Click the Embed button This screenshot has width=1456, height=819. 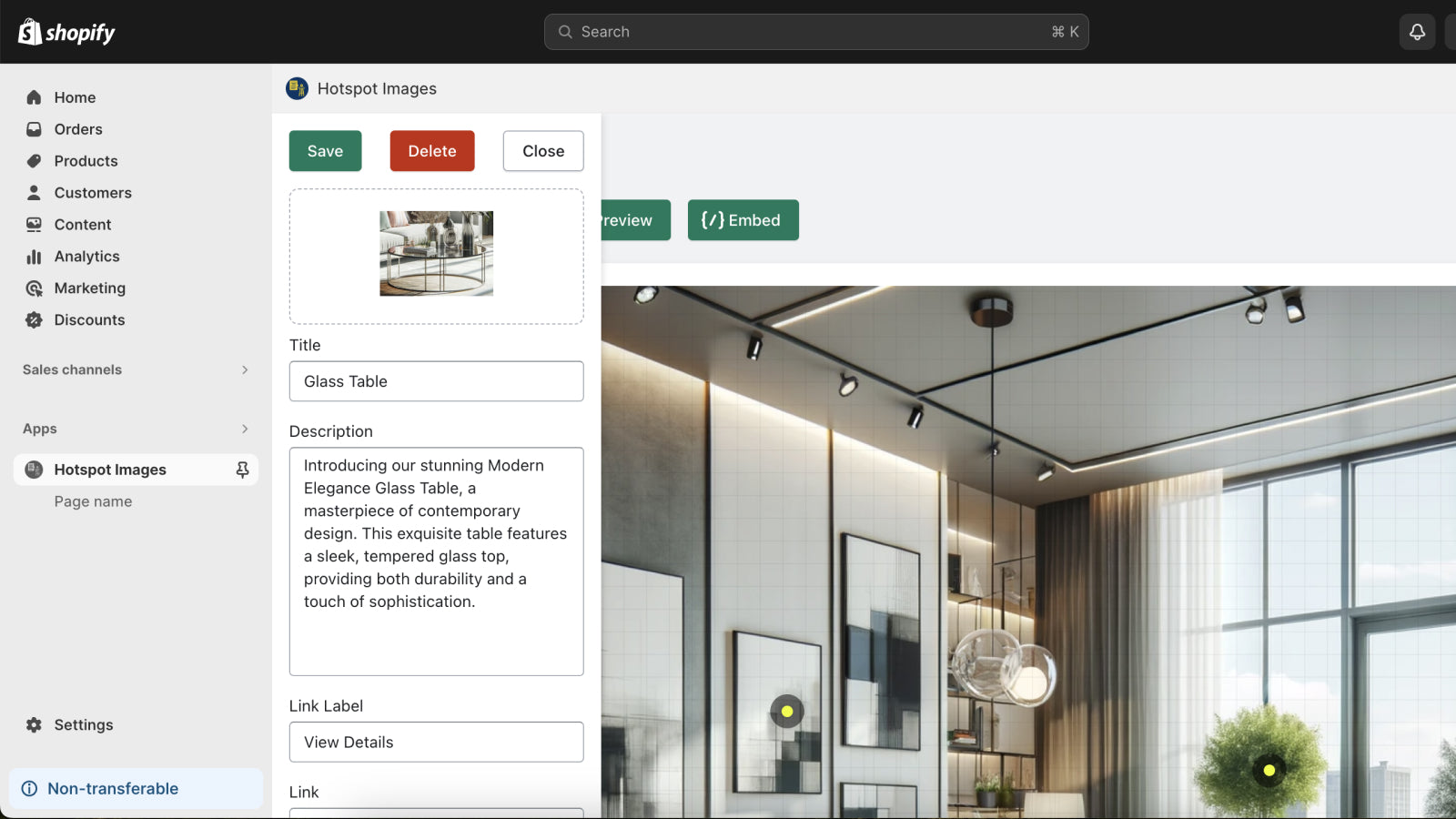[743, 220]
